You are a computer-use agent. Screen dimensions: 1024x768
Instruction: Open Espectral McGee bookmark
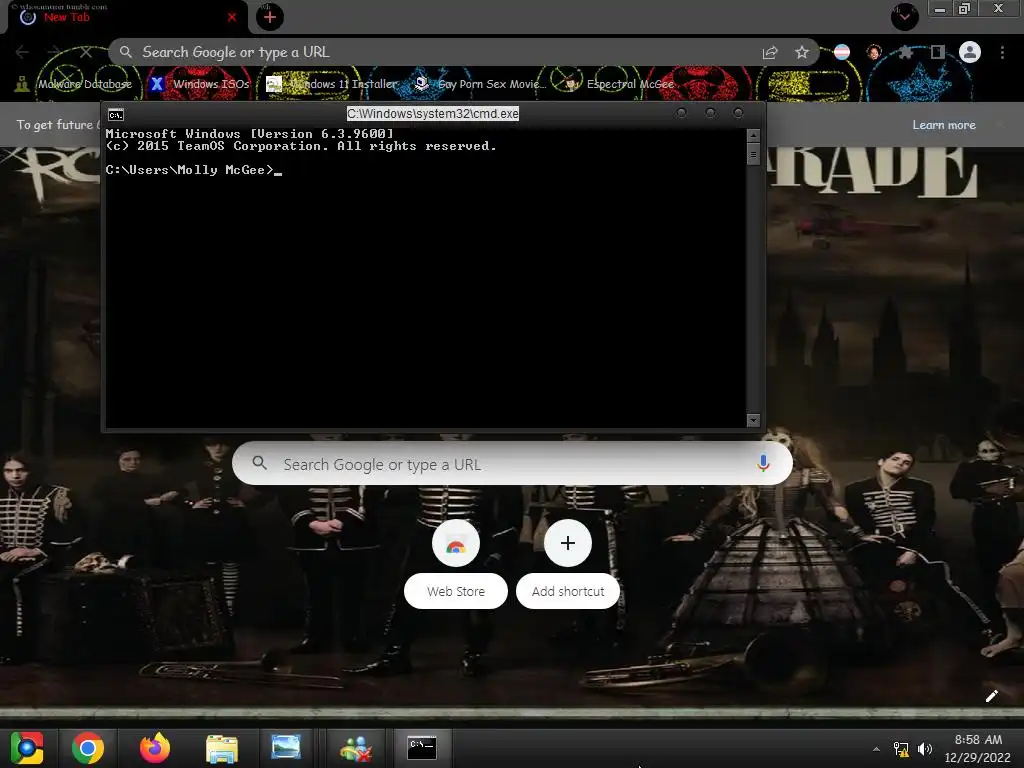(618, 84)
